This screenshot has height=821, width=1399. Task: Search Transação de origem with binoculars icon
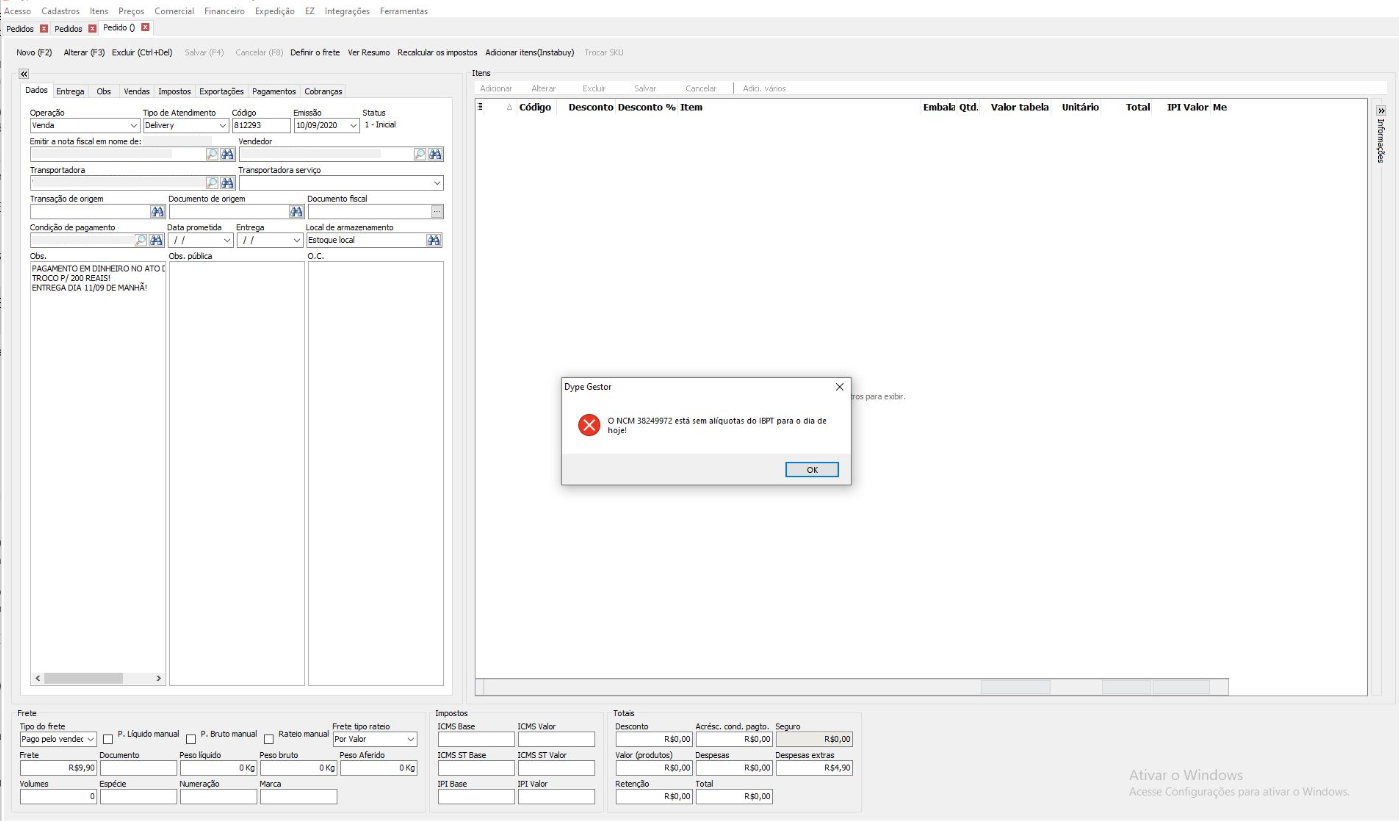157,212
